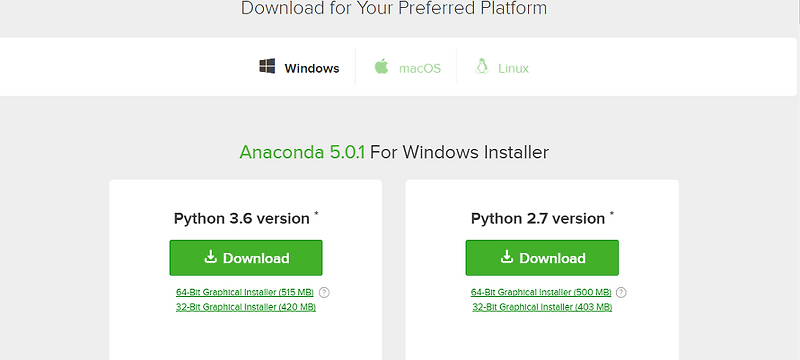800x360 pixels.
Task: Open 64-Bit Graphical Installer (500 MB) link
Action: coord(541,292)
